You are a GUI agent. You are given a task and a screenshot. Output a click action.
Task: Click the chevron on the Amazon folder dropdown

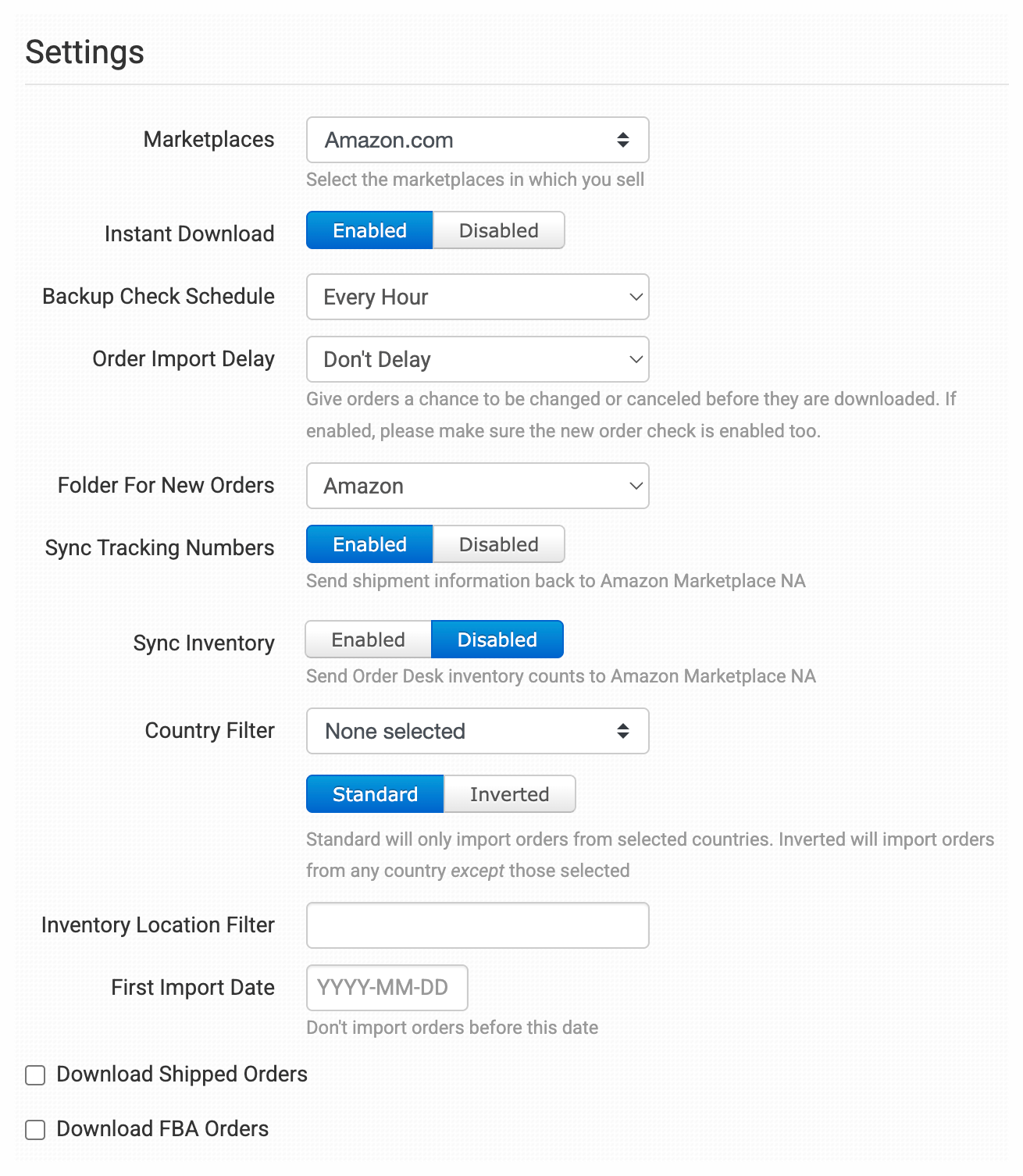click(636, 486)
